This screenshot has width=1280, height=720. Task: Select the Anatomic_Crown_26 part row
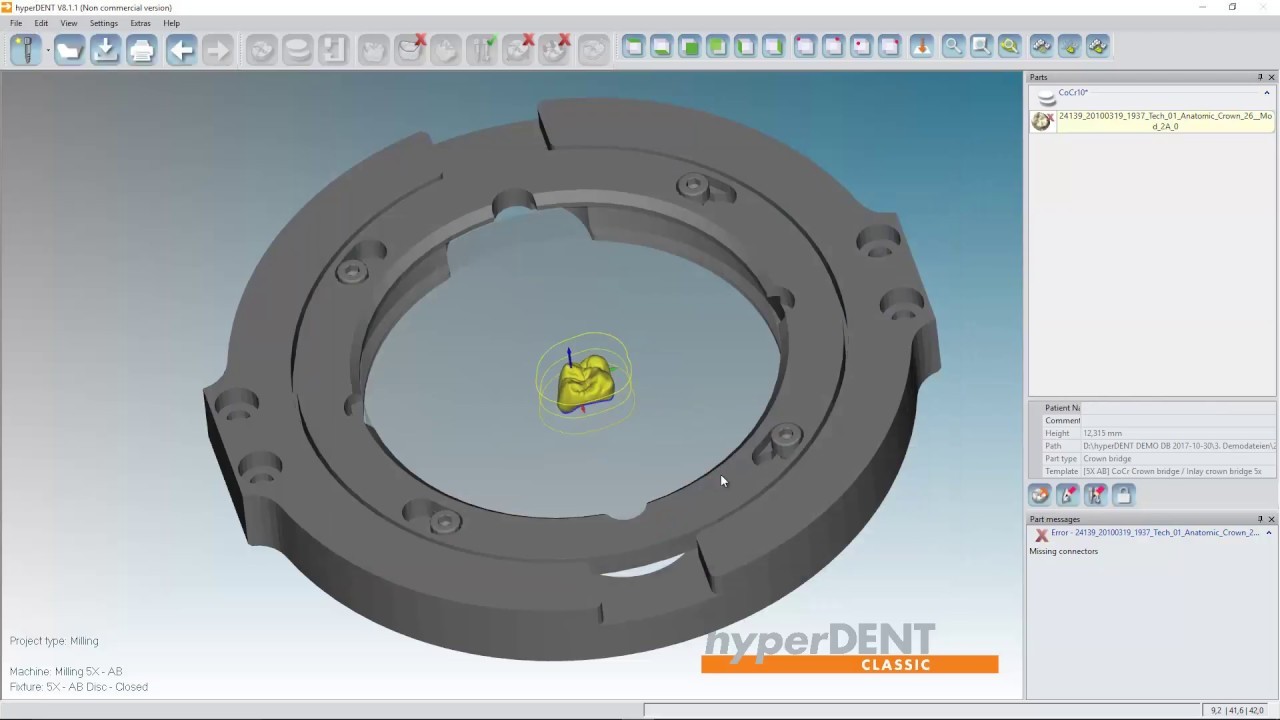[1165, 121]
